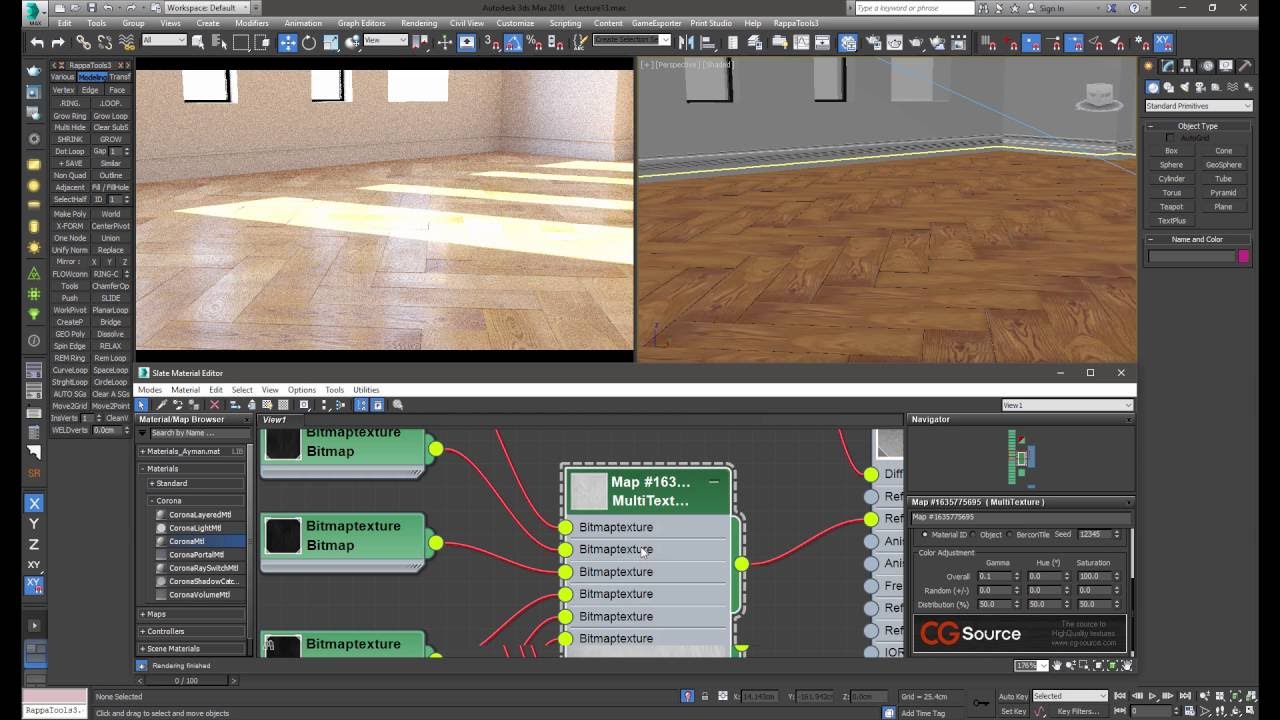This screenshot has height=720, width=1280.
Task: Click the time slider showing 0 / 100
Action: pyautogui.click(x=186, y=680)
